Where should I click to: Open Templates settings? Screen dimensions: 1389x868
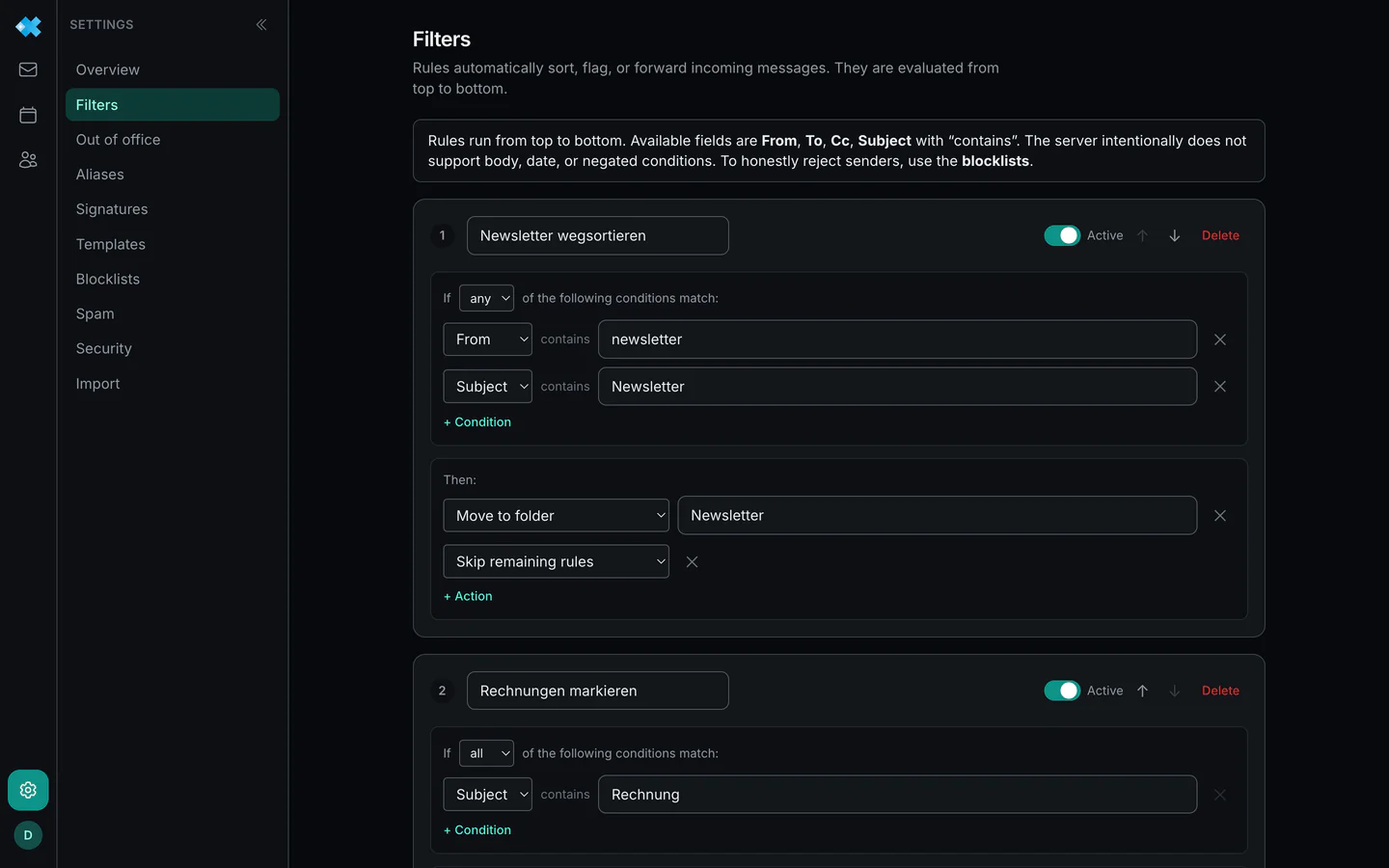click(x=173, y=244)
